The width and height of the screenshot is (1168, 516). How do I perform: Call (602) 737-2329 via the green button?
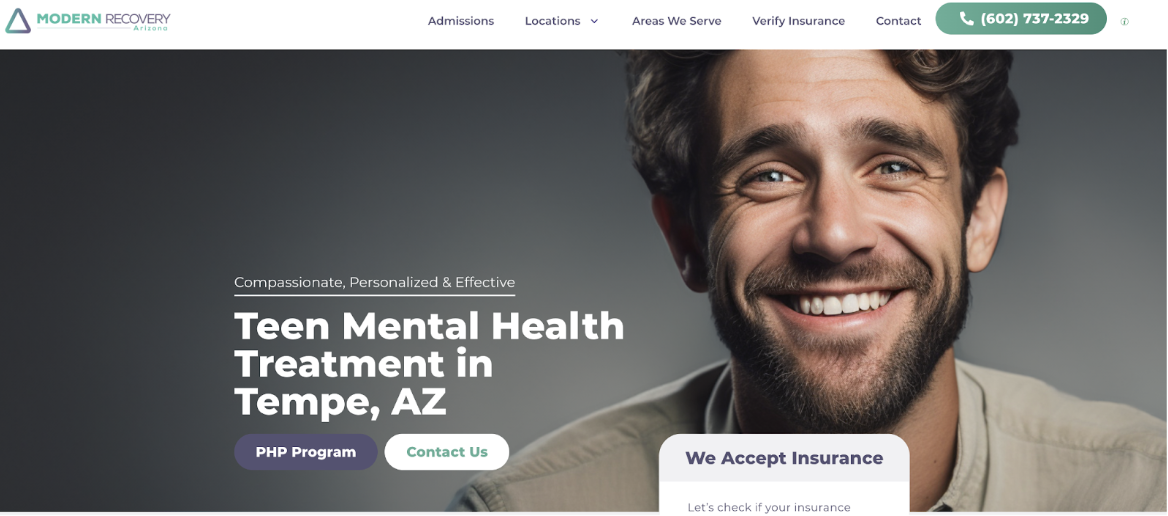1021,19
